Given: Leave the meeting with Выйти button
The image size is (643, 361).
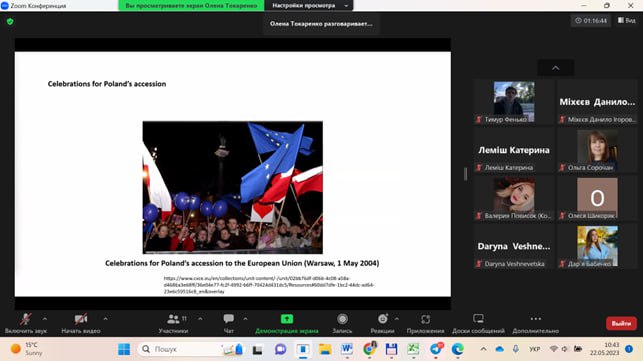Looking at the screenshot, I should (x=621, y=323).
